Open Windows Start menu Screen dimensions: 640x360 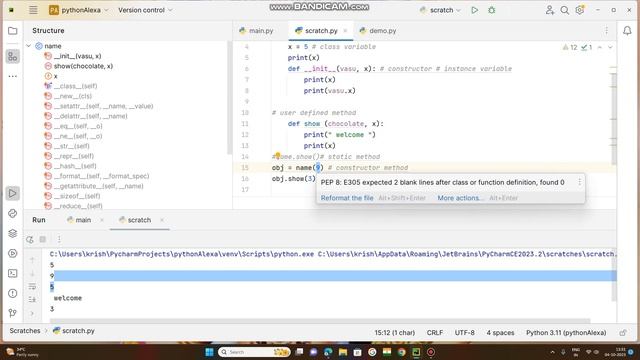click(209, 352)
